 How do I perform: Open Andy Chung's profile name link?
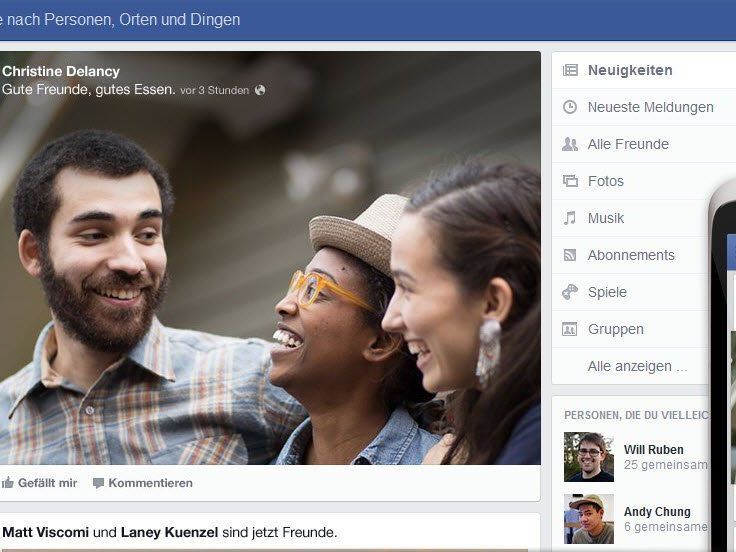tap(657, 512)
